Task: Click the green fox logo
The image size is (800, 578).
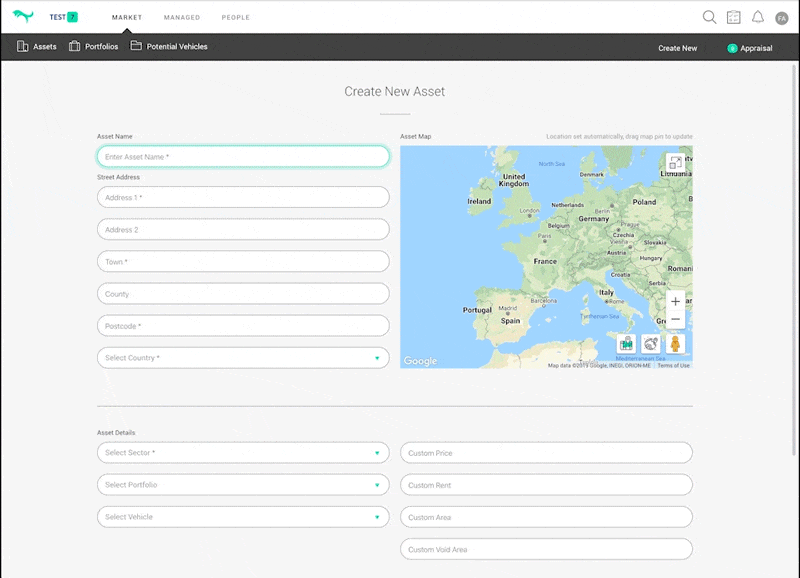Action: point(23,16)
